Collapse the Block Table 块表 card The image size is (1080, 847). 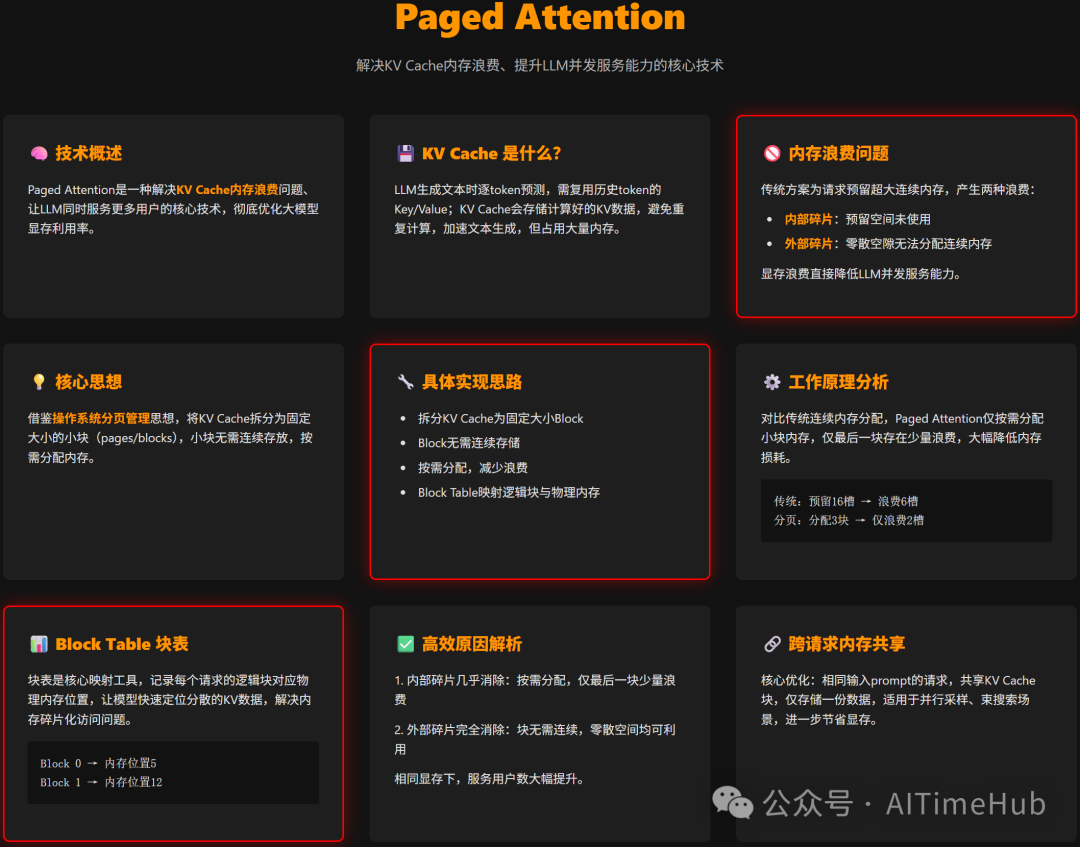(172, 722)
